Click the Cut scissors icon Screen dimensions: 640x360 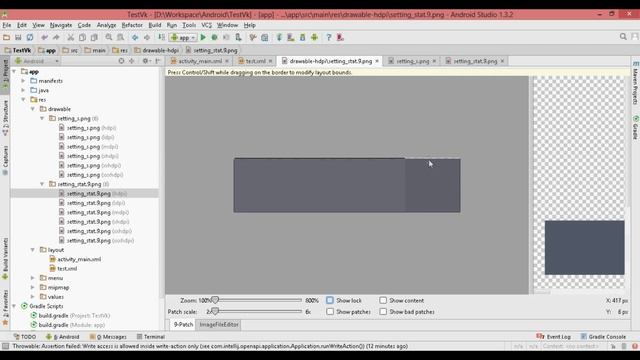[x=71, y=38]
